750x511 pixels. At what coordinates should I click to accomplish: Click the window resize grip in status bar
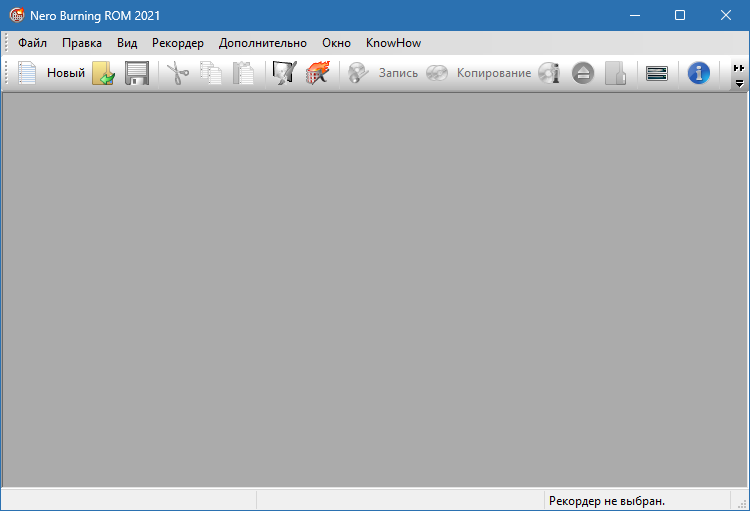tap(742, 503)
